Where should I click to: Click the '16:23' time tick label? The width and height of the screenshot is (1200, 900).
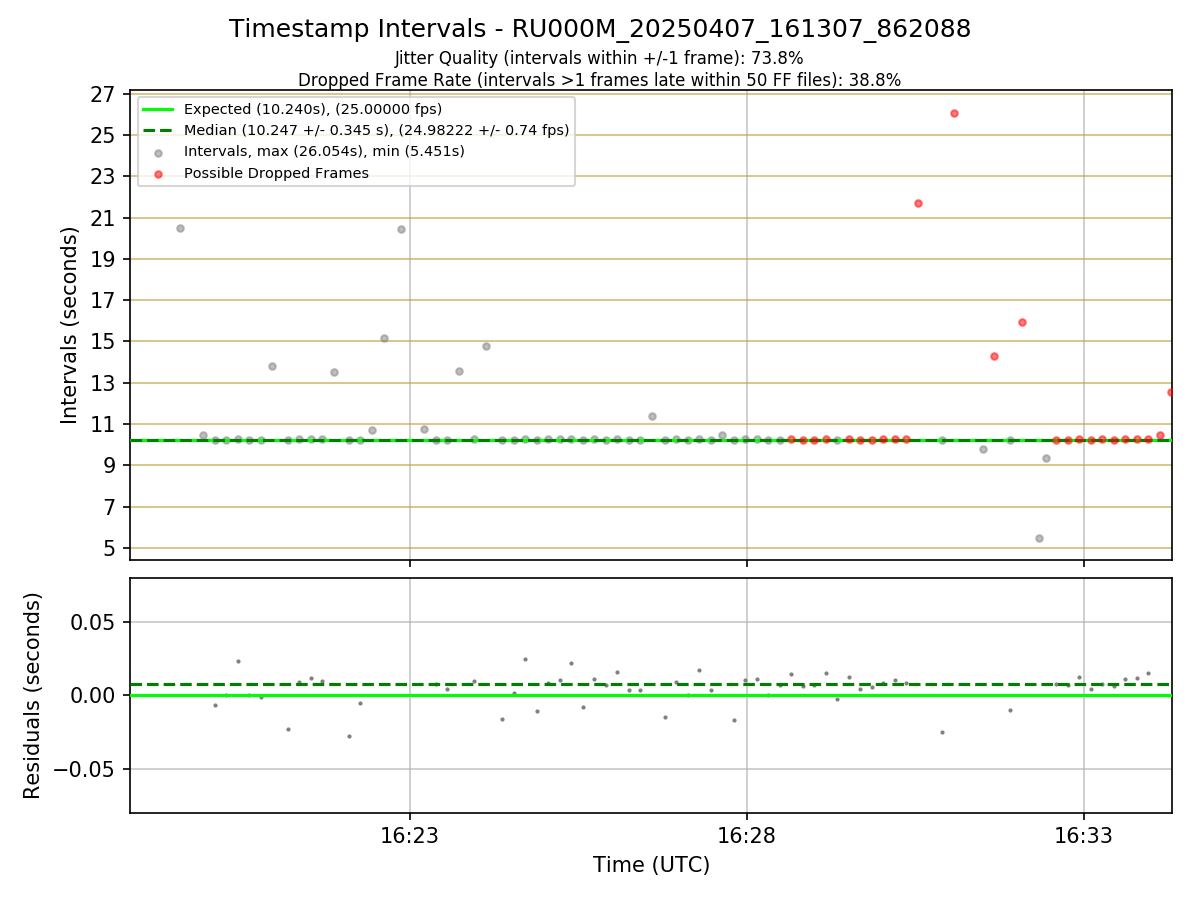tap(410, 836)
